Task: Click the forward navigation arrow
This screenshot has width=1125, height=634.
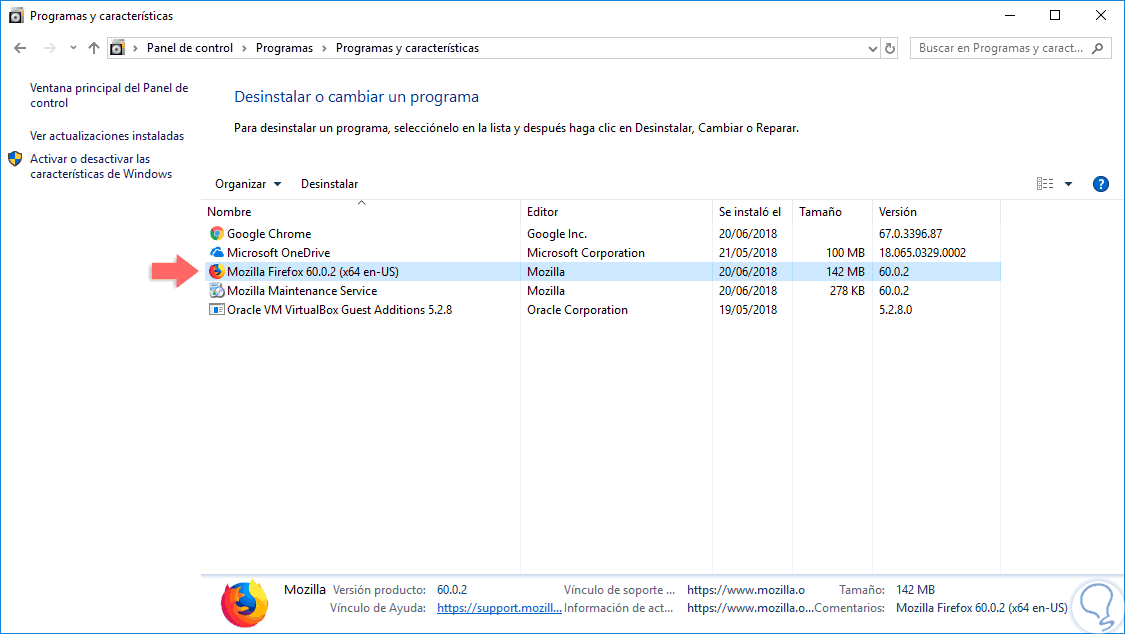Action: click(x=50, y=48)
